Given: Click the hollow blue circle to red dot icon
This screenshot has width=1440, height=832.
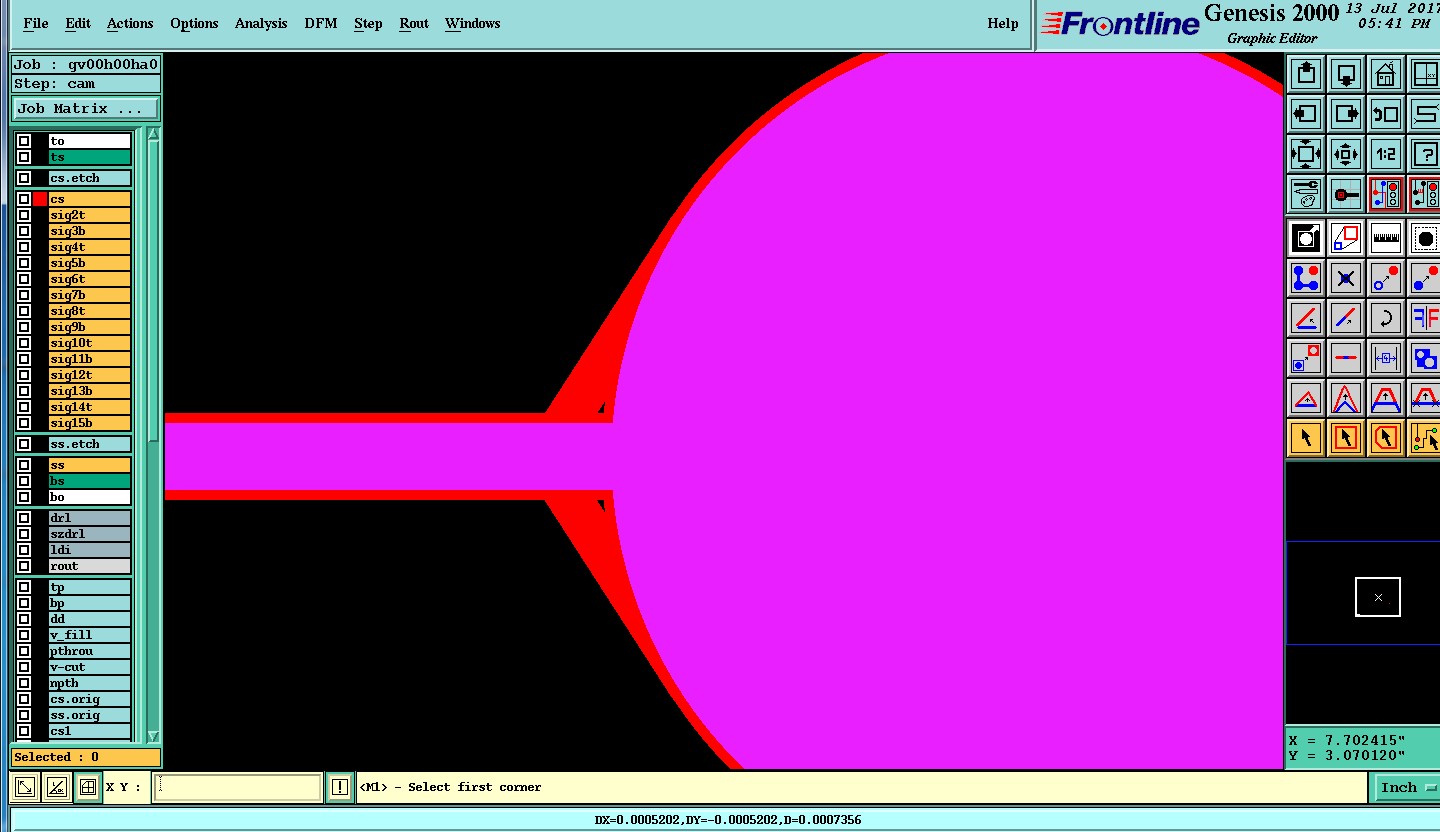Looking at the screenshot, I should [1385, 278].
